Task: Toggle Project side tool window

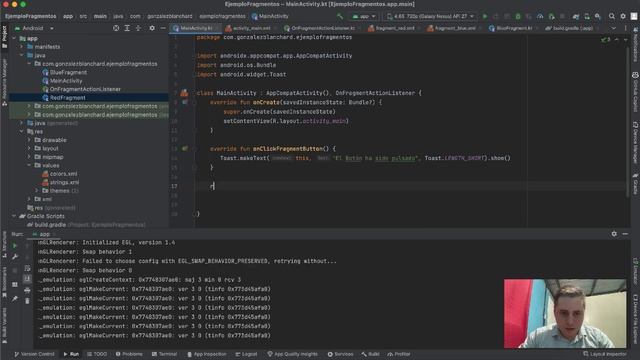Action: [x=4, y=38]
